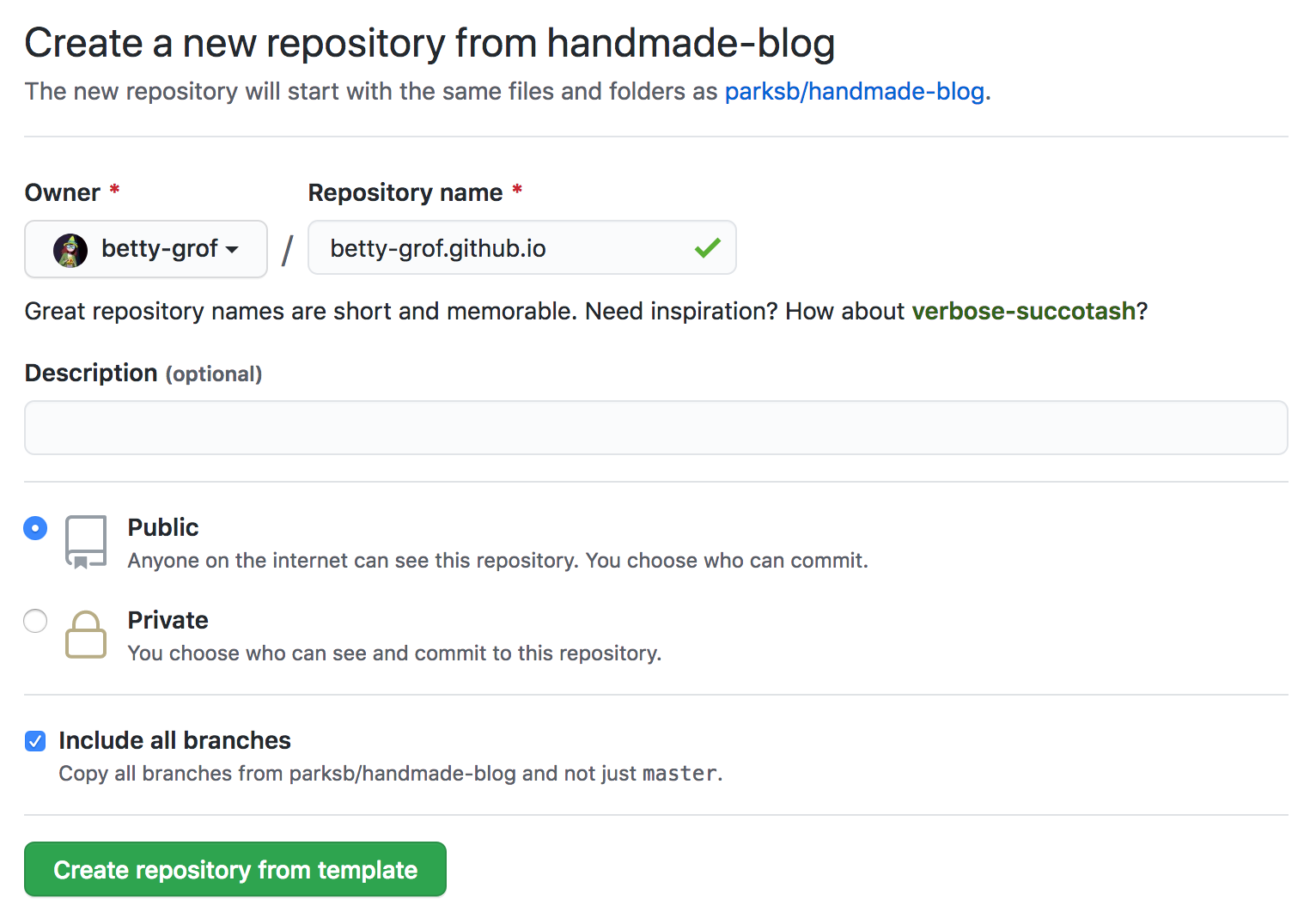The height and width of the screenshot is (924, 1316).
Task: Click the Private label text
Action: point(168,620)
